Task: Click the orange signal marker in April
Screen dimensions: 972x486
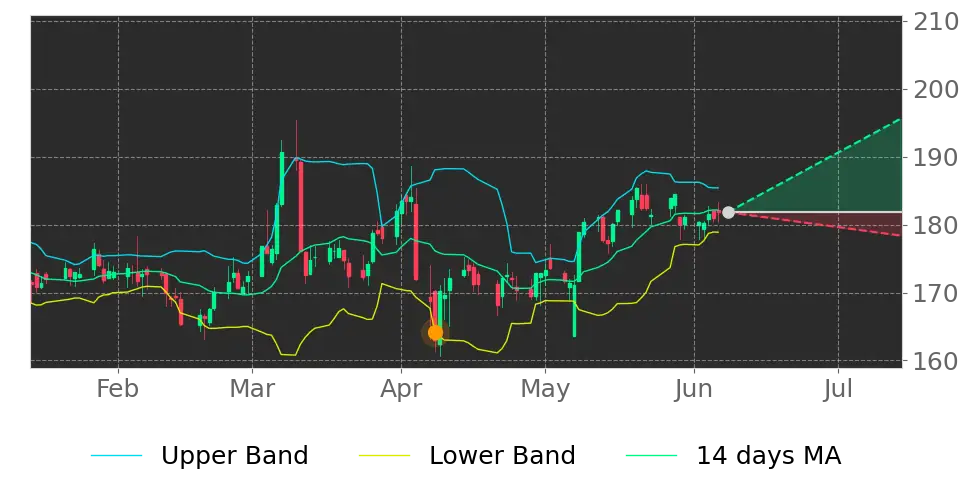Action: click(x=435, y=333)
